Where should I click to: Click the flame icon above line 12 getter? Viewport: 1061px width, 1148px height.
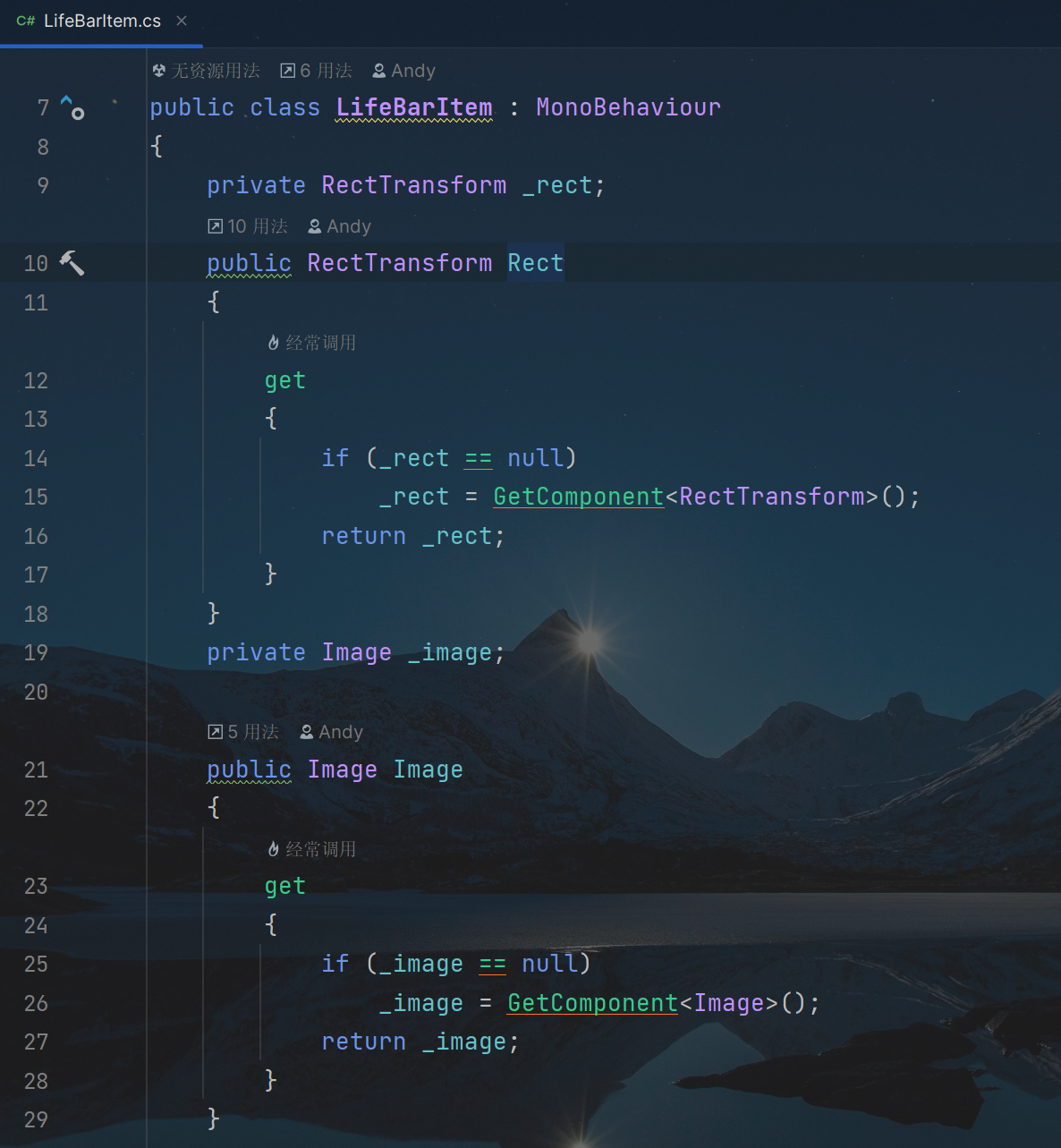(274, 343)
